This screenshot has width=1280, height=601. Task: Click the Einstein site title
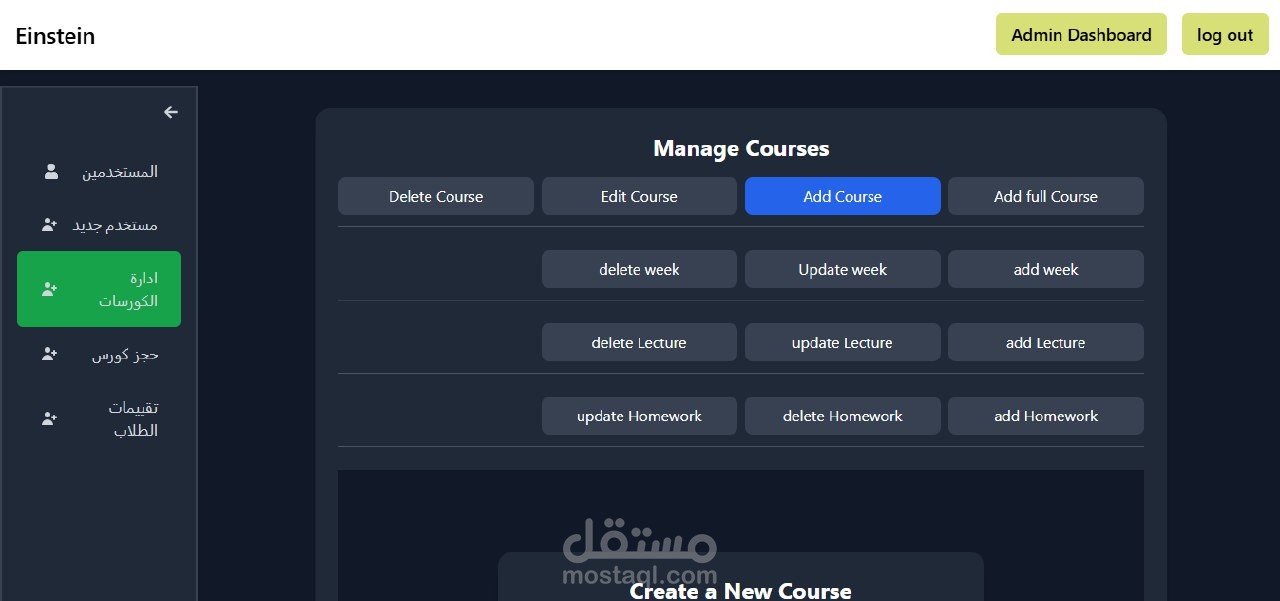(55, 36)
